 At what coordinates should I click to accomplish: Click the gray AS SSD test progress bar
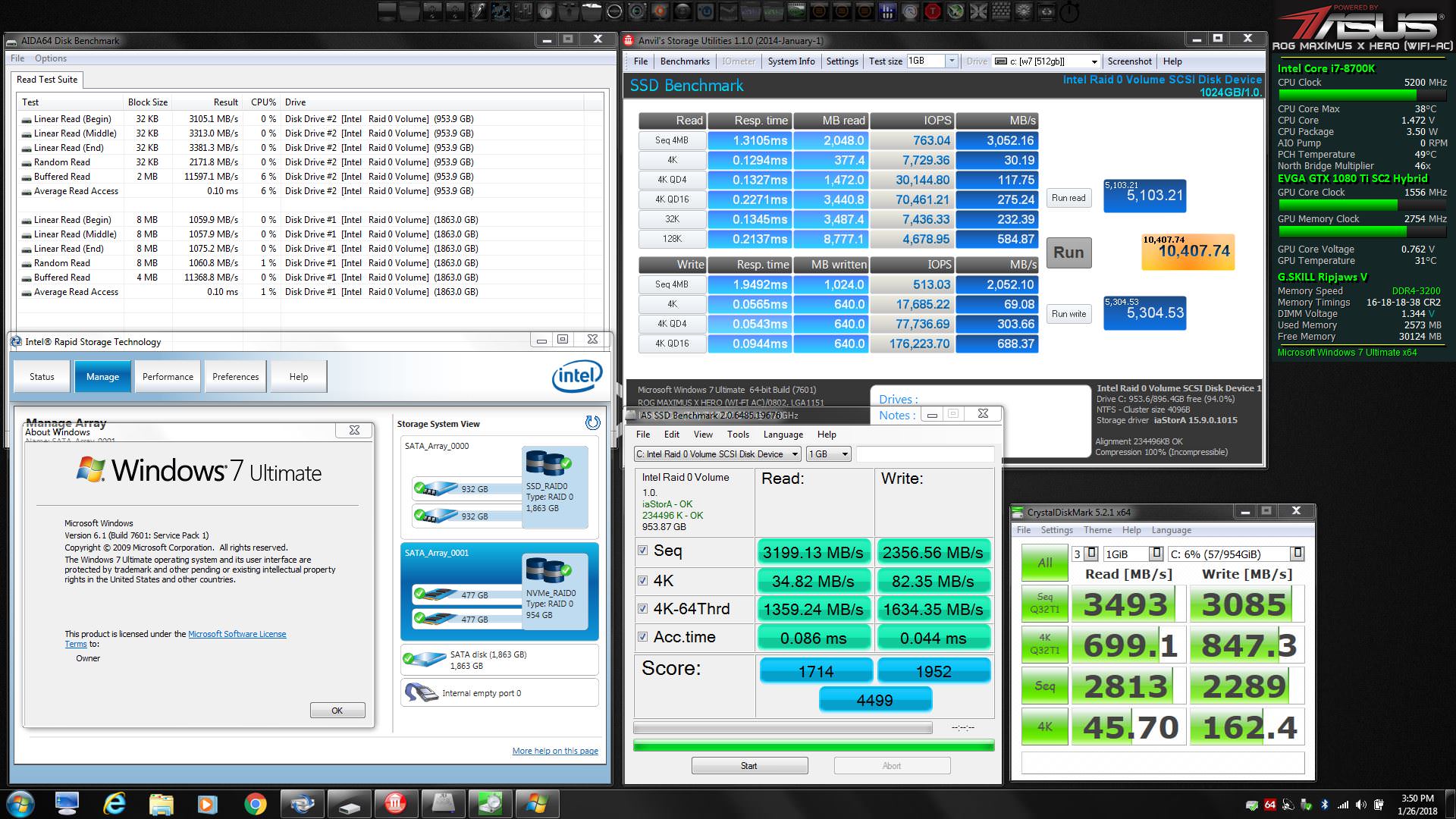(x=783, y=728)
